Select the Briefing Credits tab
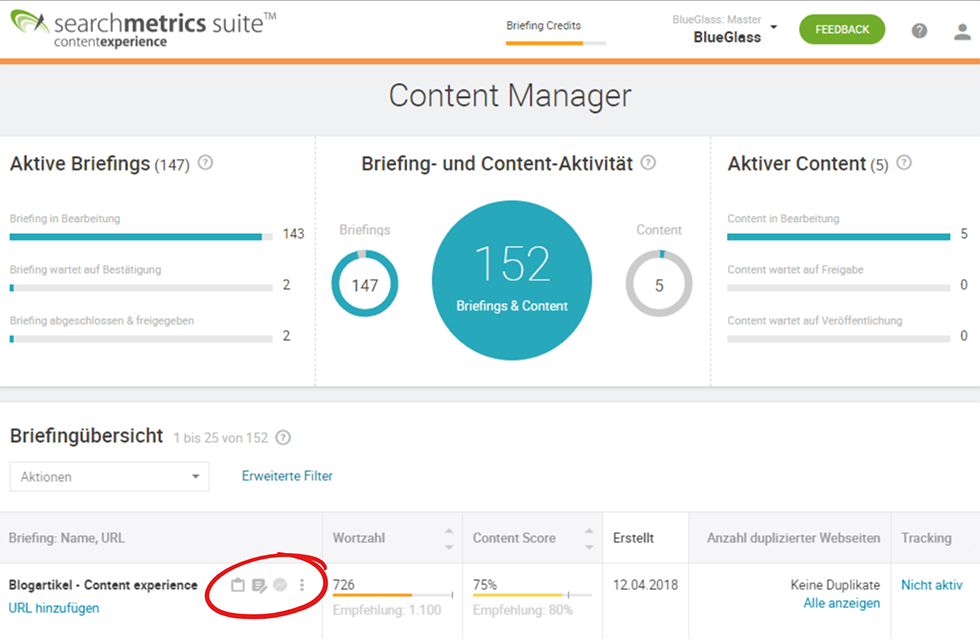980x640 pixels. click(543, 27)
